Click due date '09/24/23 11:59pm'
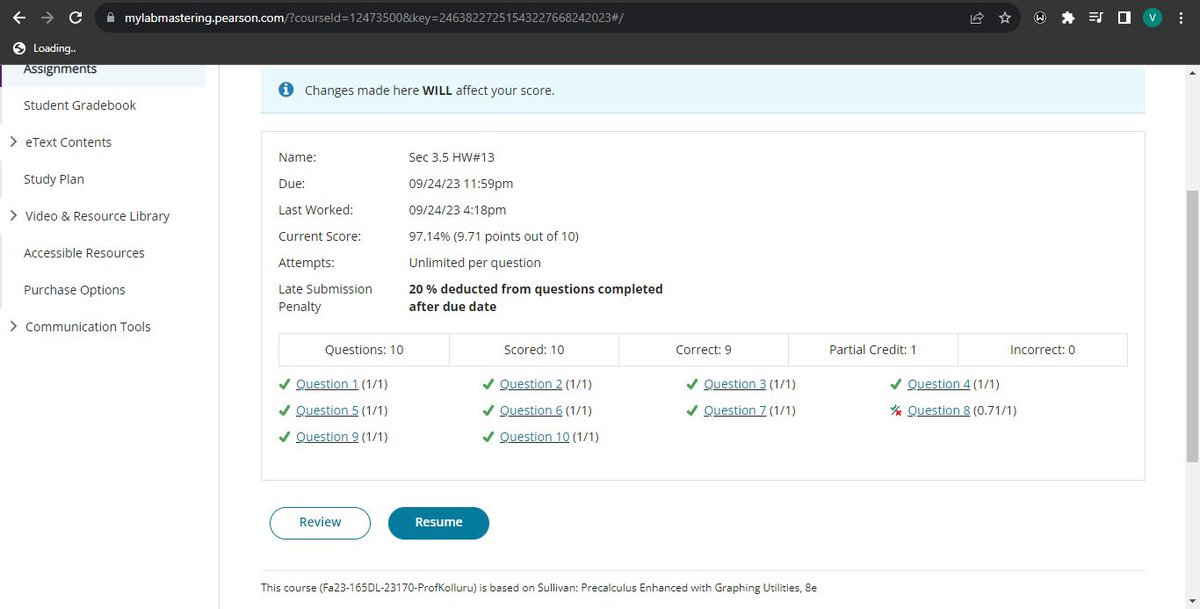The width and height of the screenshot is (1200, 609). (x=461, y=184)
